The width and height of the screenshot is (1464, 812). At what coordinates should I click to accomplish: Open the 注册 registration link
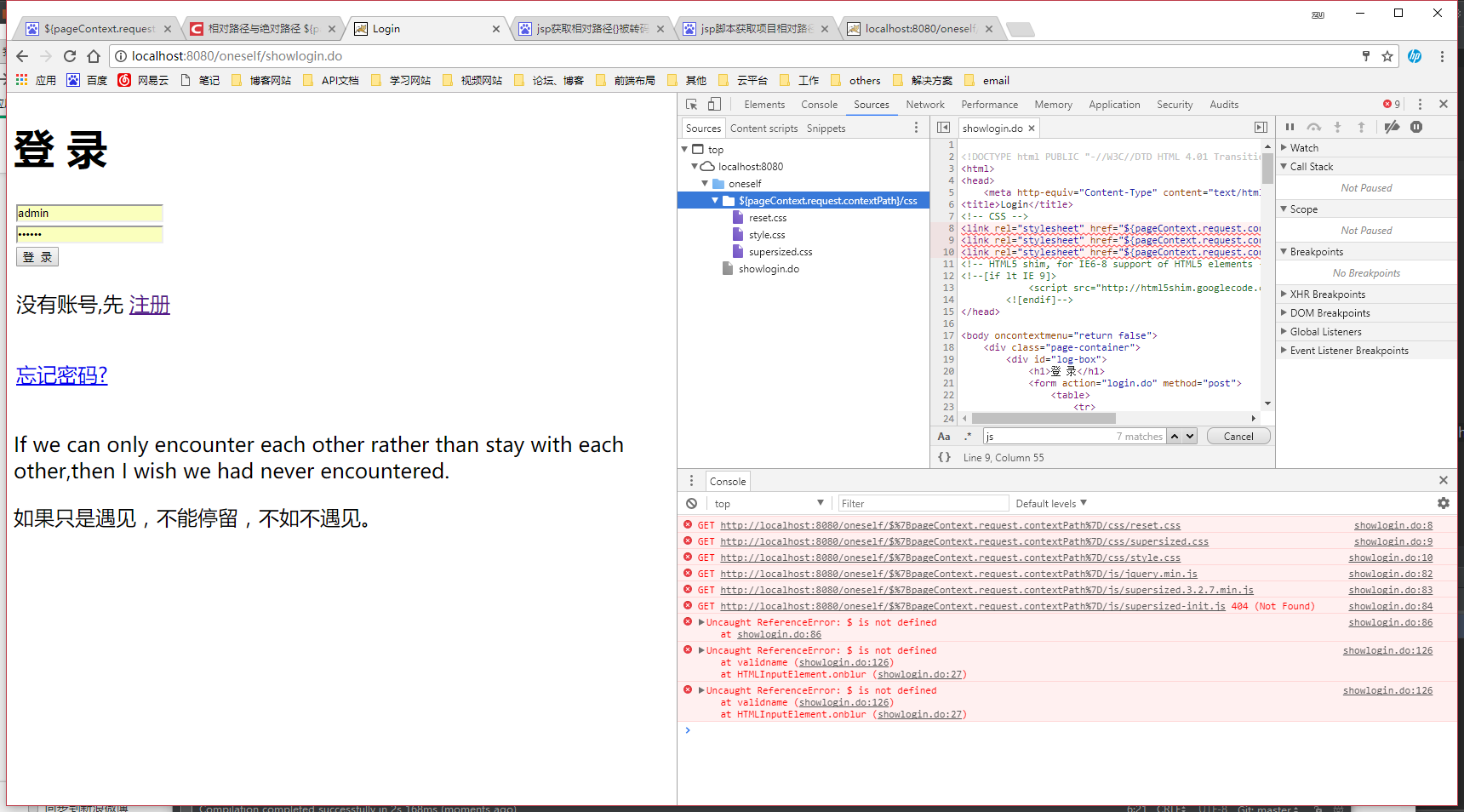point(150,305)
